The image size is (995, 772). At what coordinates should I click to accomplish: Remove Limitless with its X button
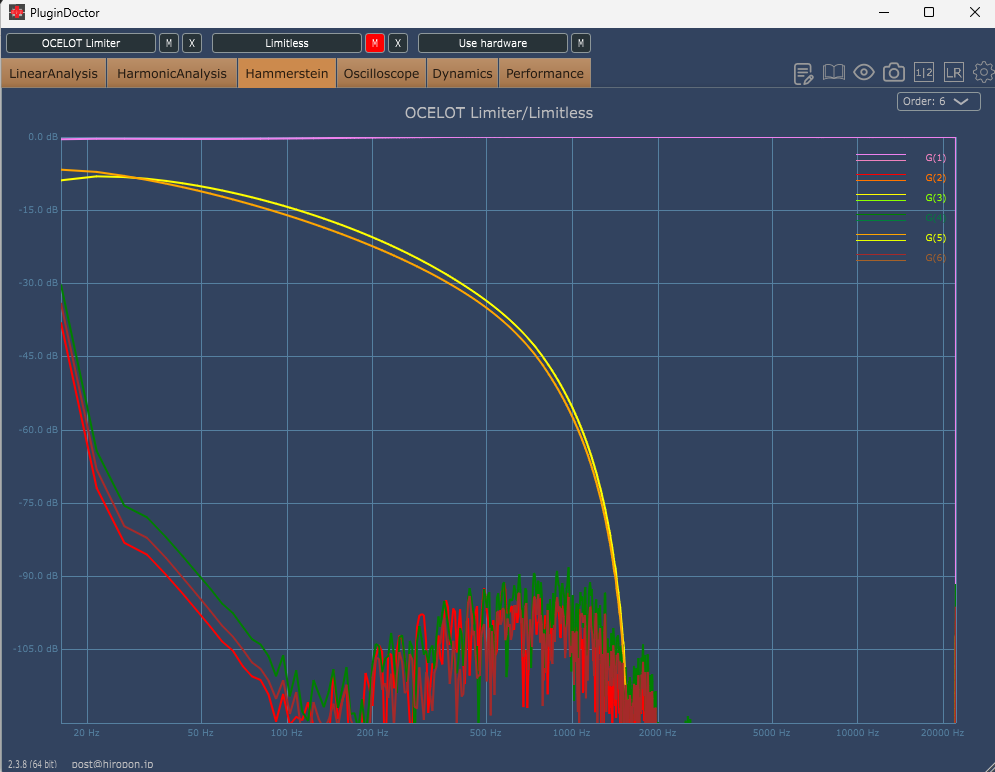(398, 43)
